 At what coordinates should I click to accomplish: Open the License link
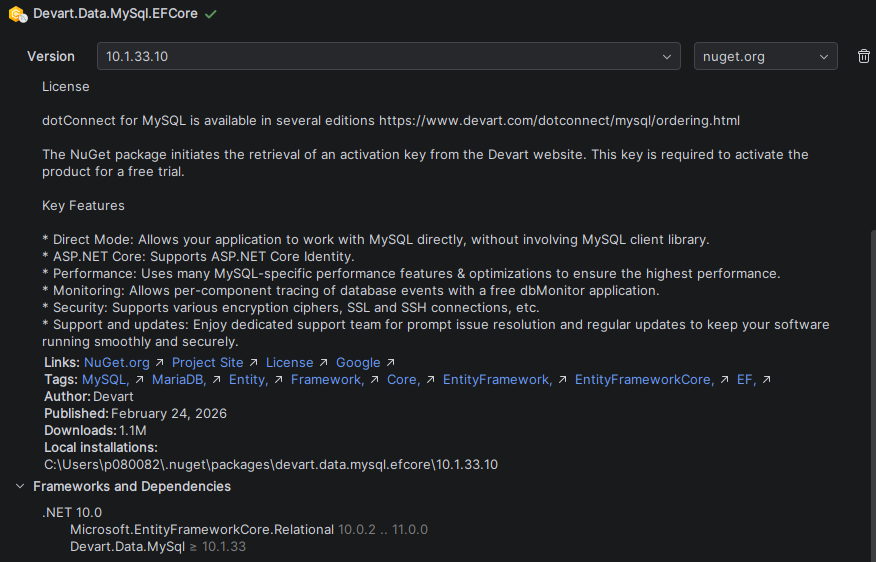[x=289, y=363]
